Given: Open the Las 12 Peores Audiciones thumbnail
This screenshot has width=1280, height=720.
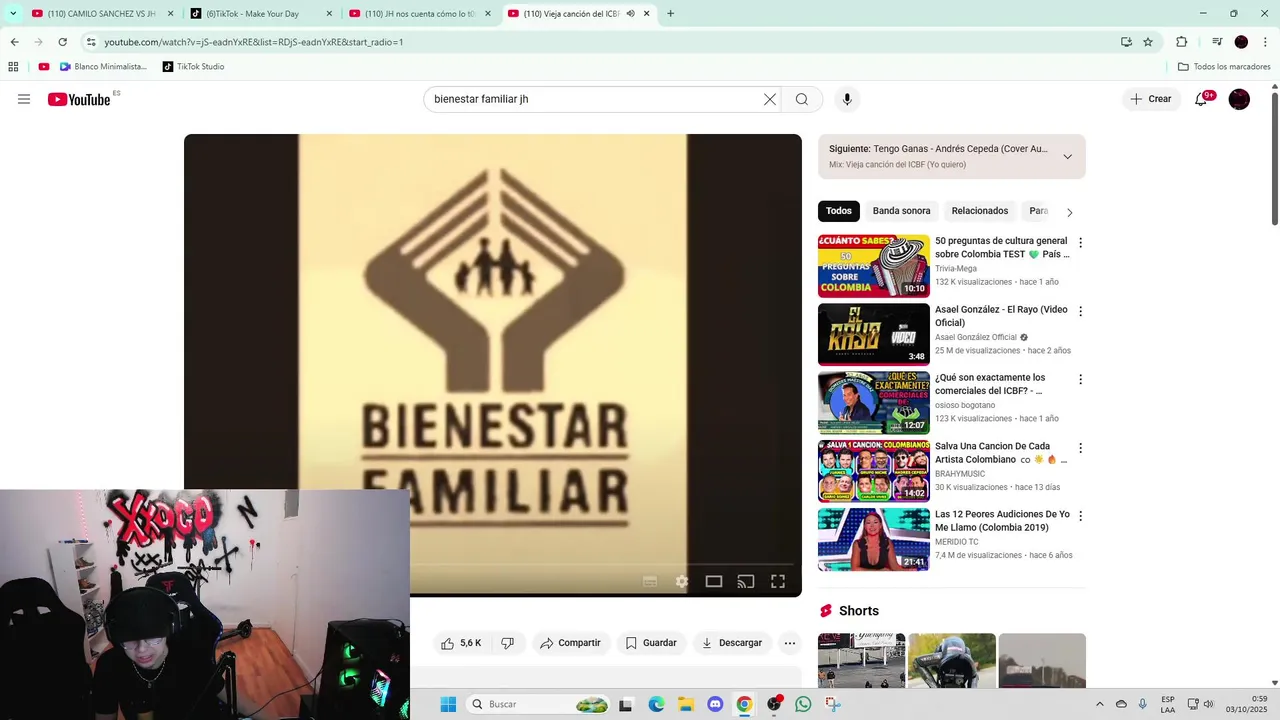Looking at the screenshot, I should tap(873, 539).
